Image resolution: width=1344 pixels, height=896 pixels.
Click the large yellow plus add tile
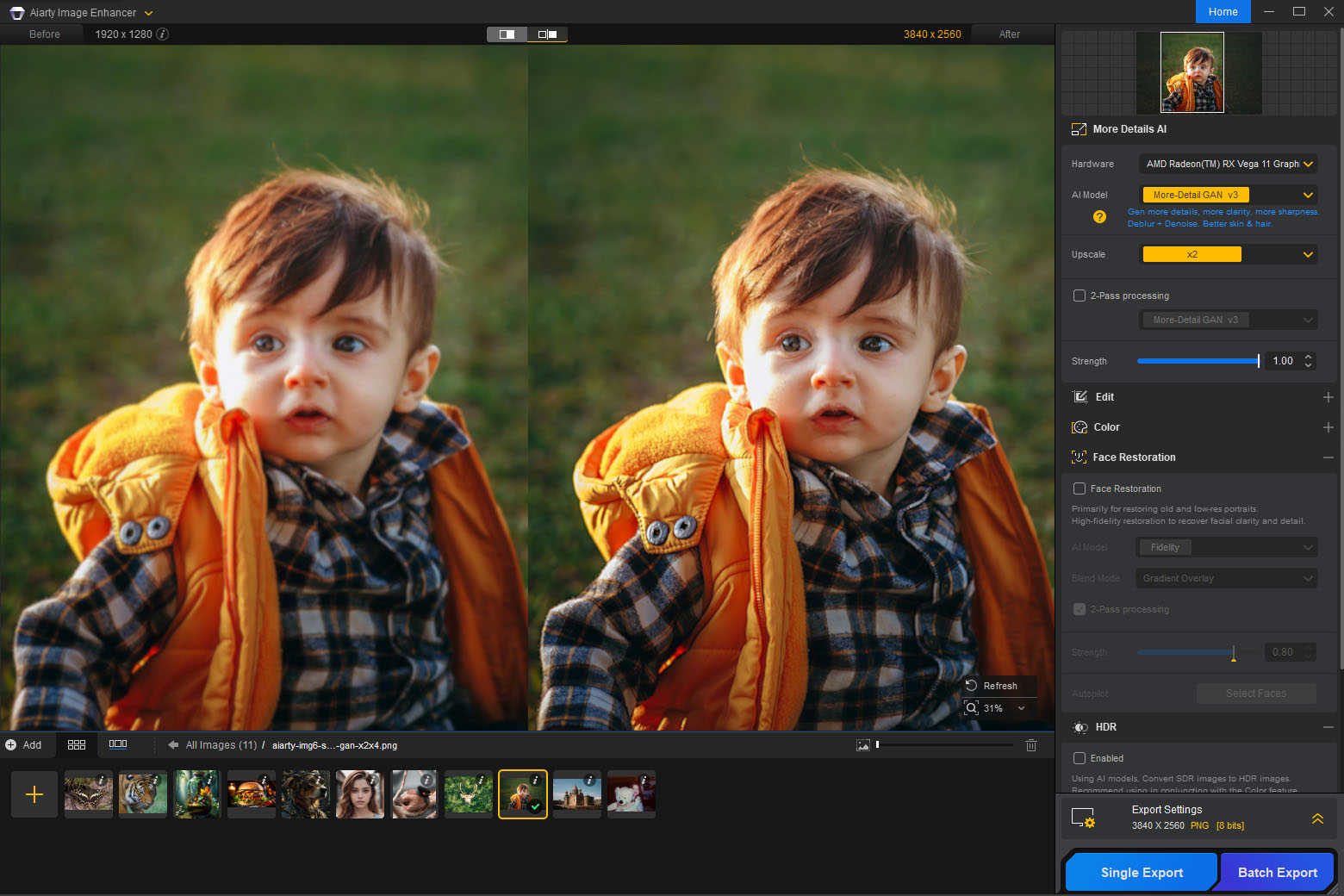(34, 794)
